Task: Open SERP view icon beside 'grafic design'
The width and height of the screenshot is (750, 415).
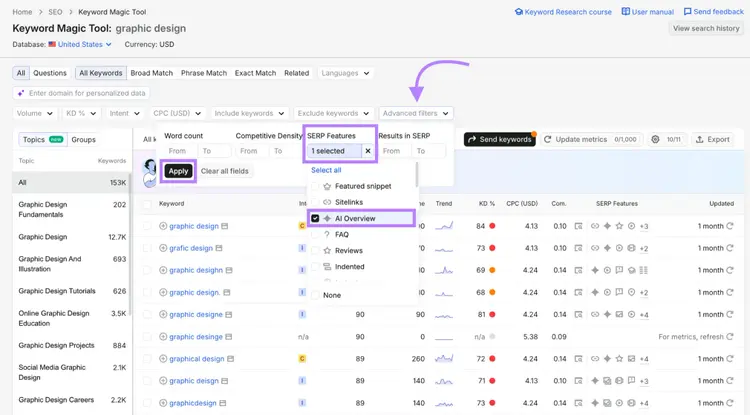Action: [219, 248]
